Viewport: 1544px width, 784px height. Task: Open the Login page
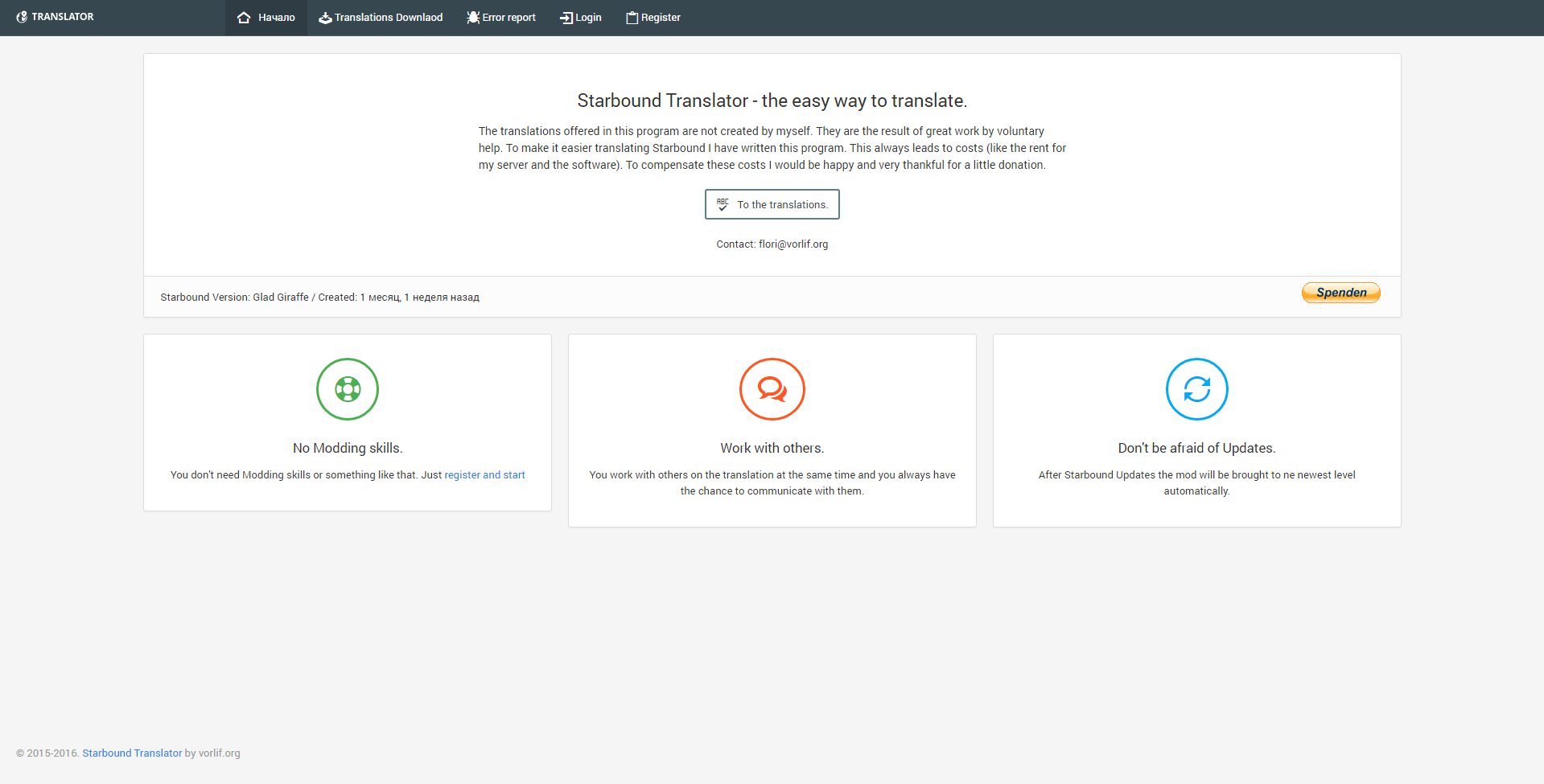pos(581,18)
